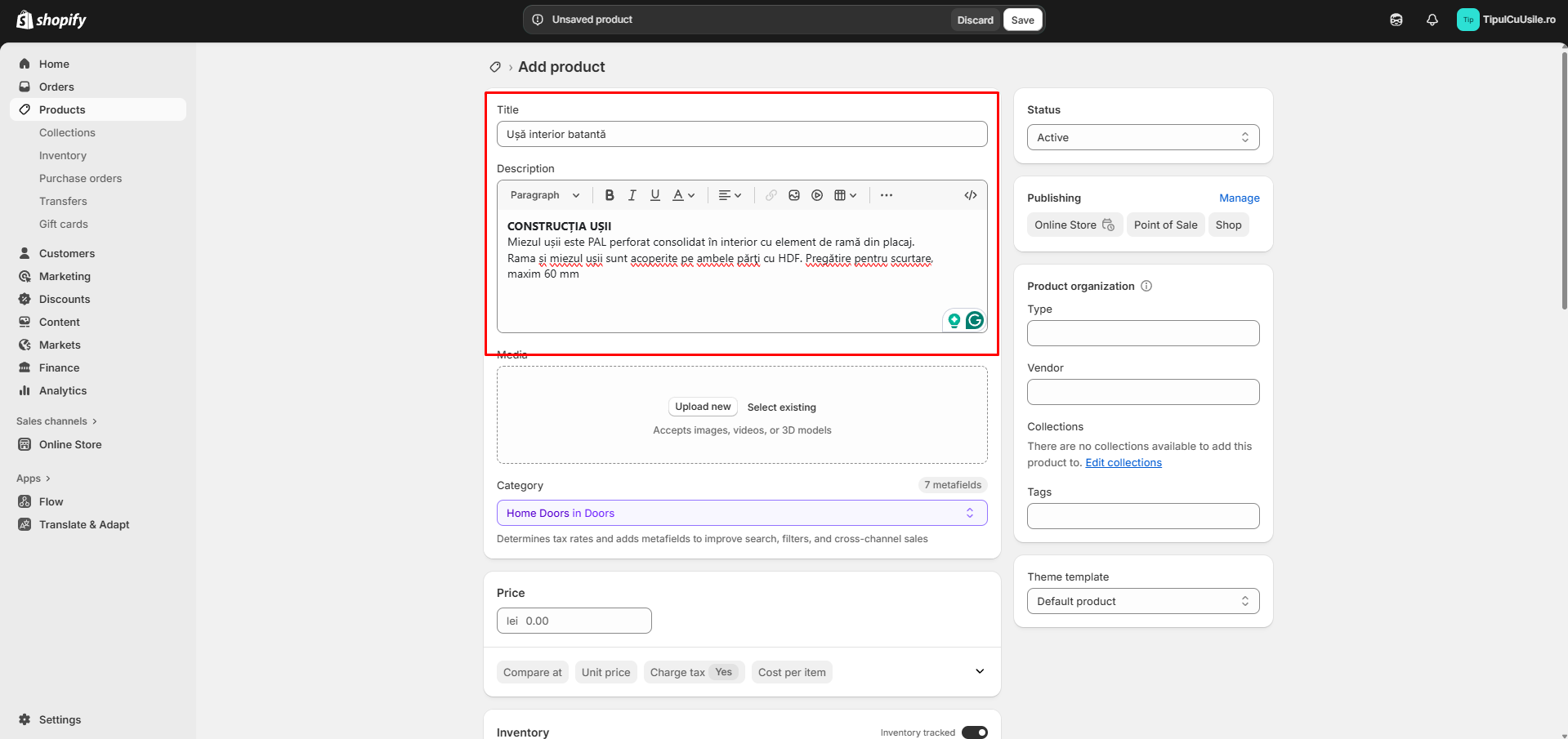
Task: Open the Theme template dropdown
Action: pyautogui.click(x=1142, y=601)
